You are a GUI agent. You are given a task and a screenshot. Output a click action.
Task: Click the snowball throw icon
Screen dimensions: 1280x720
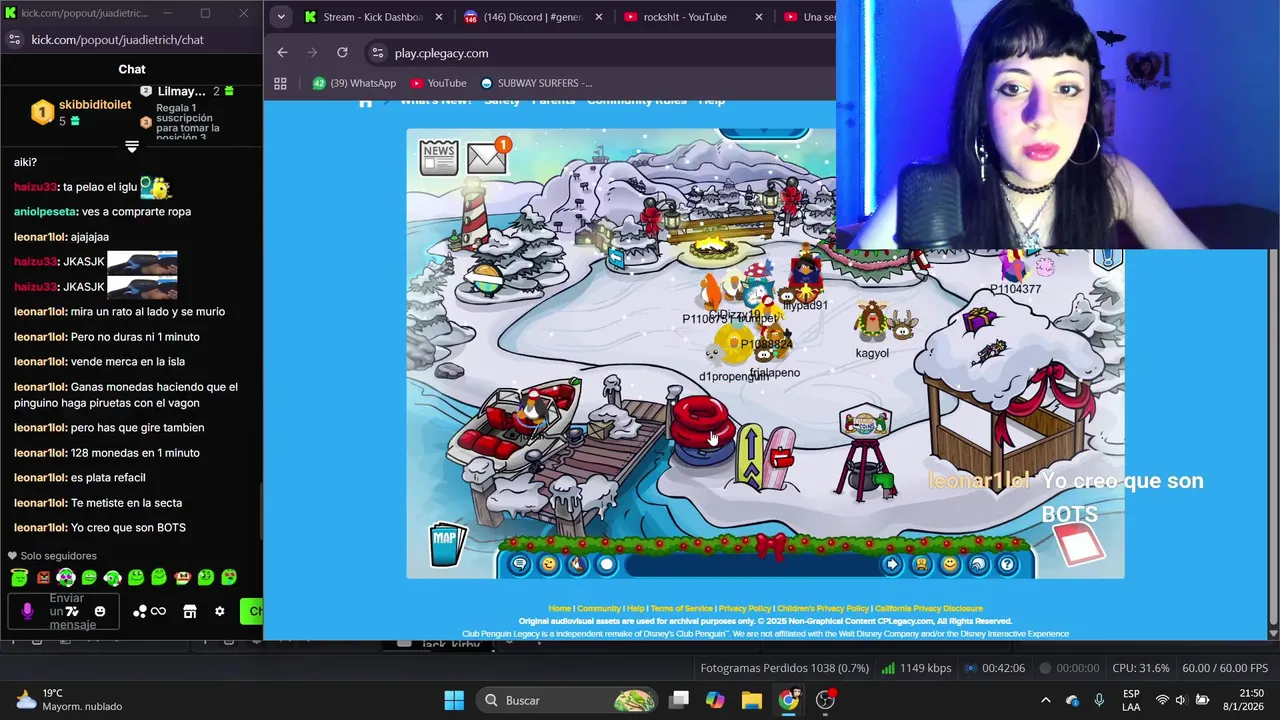(x=606, y=564)
